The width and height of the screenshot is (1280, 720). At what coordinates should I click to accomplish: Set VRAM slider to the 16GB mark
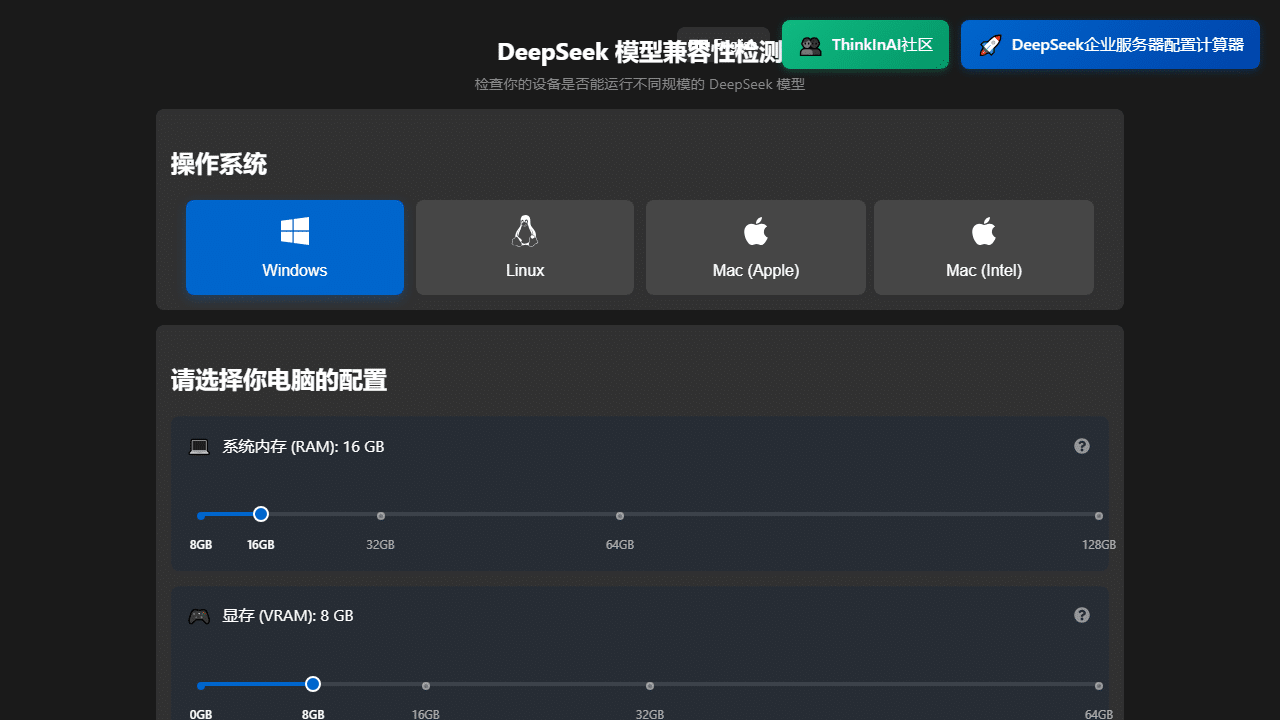click(426, 686)
